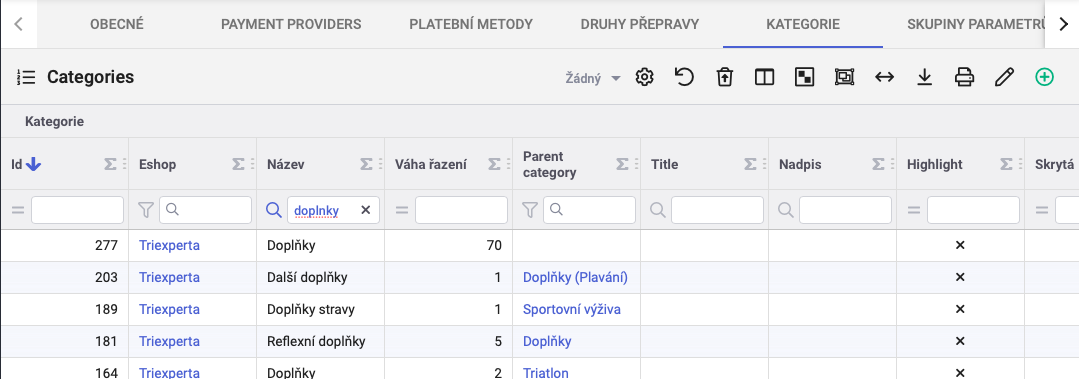Click sigma icon in Highlight column

click(1005, 164)
